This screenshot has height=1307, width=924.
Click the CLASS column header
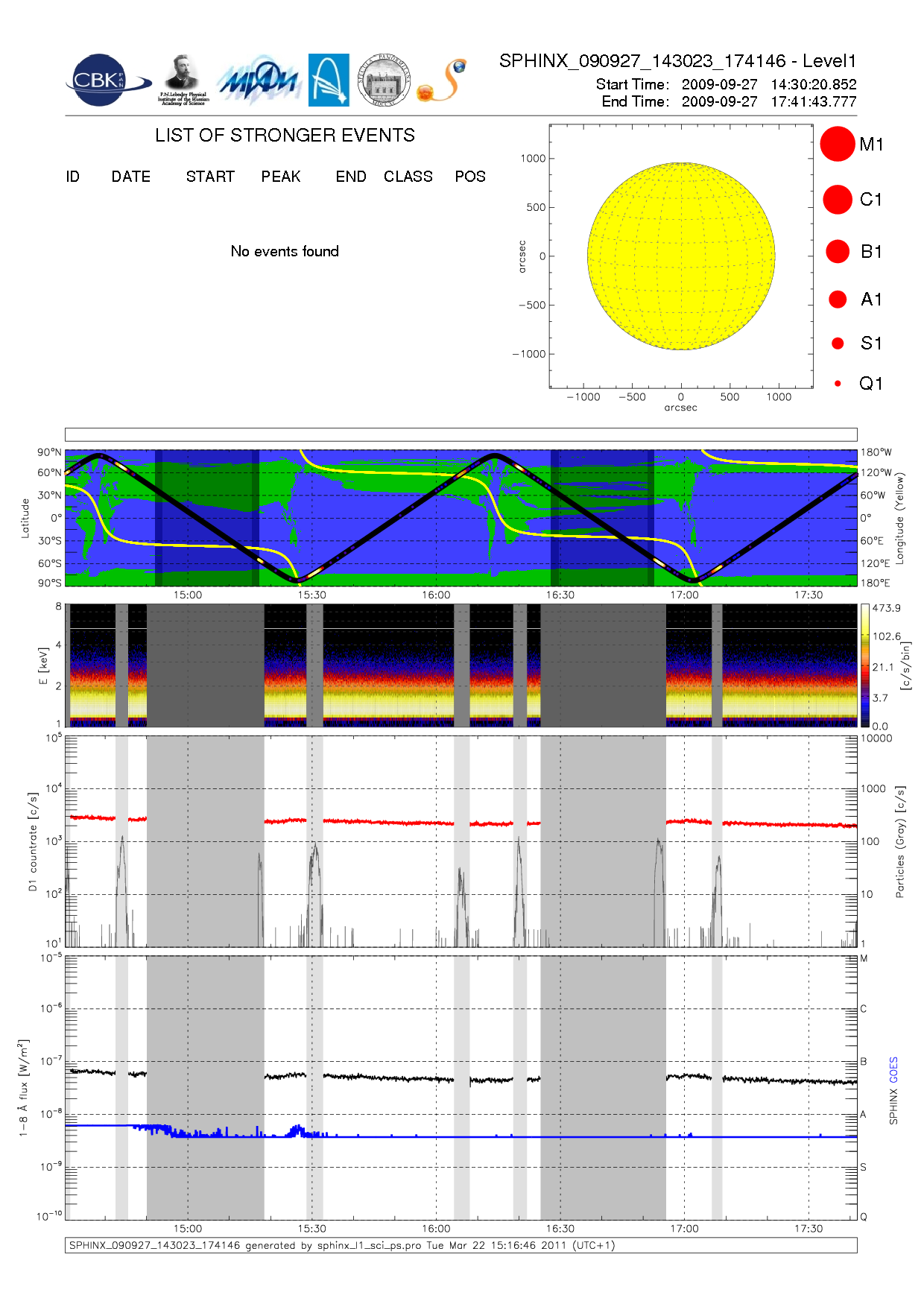pyautogui.click(x=408, y=177)
